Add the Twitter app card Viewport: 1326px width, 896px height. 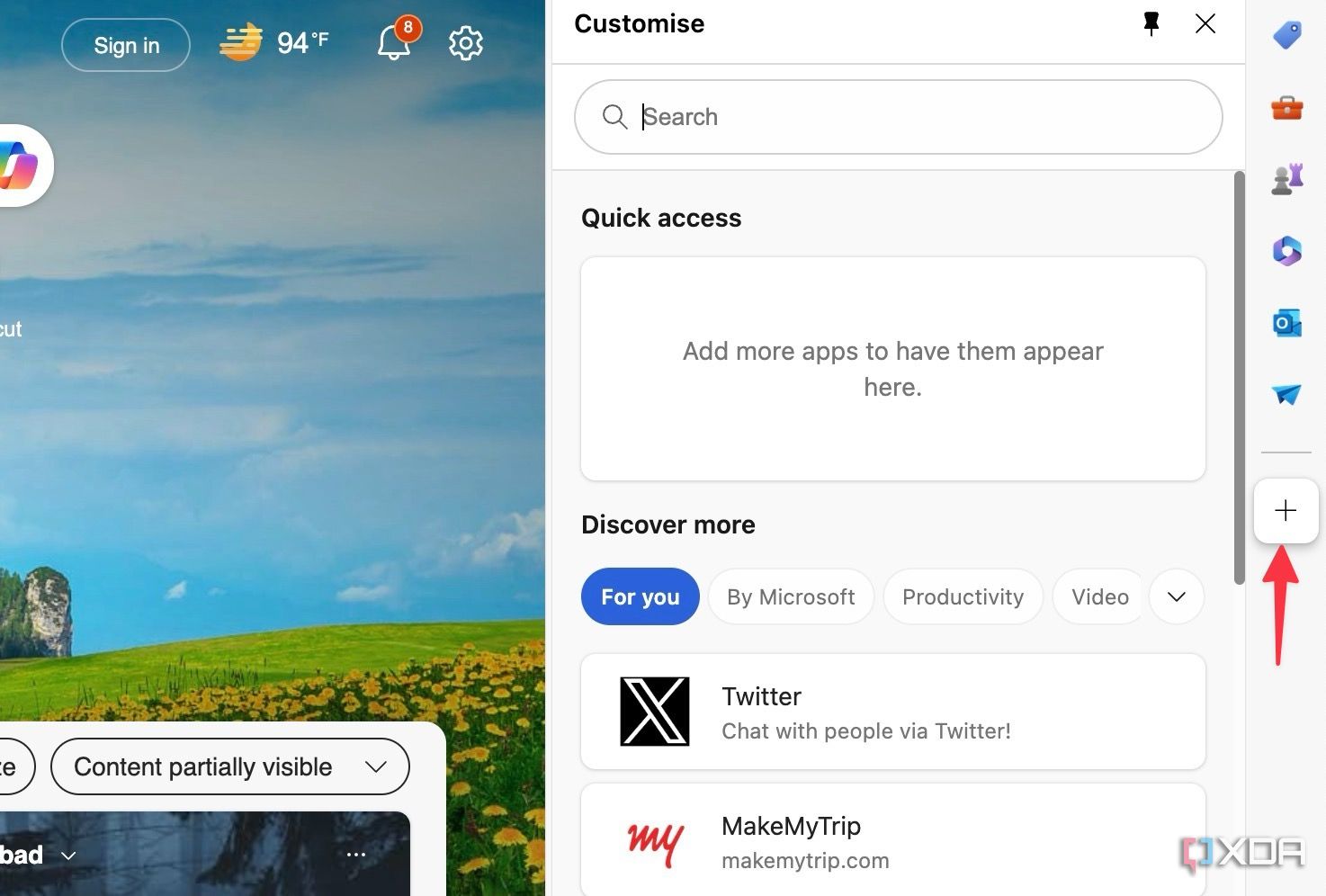tap(893, 712)
